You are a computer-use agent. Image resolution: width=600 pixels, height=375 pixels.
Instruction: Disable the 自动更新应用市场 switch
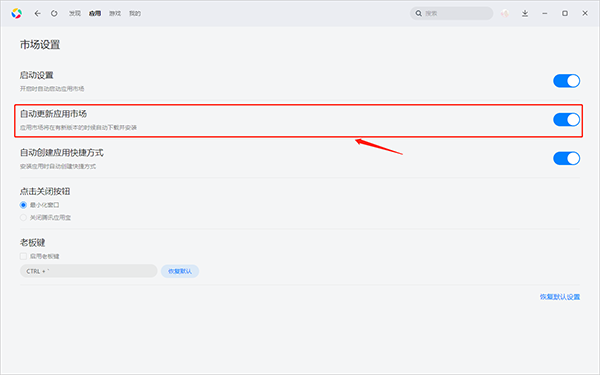[566, 119]
